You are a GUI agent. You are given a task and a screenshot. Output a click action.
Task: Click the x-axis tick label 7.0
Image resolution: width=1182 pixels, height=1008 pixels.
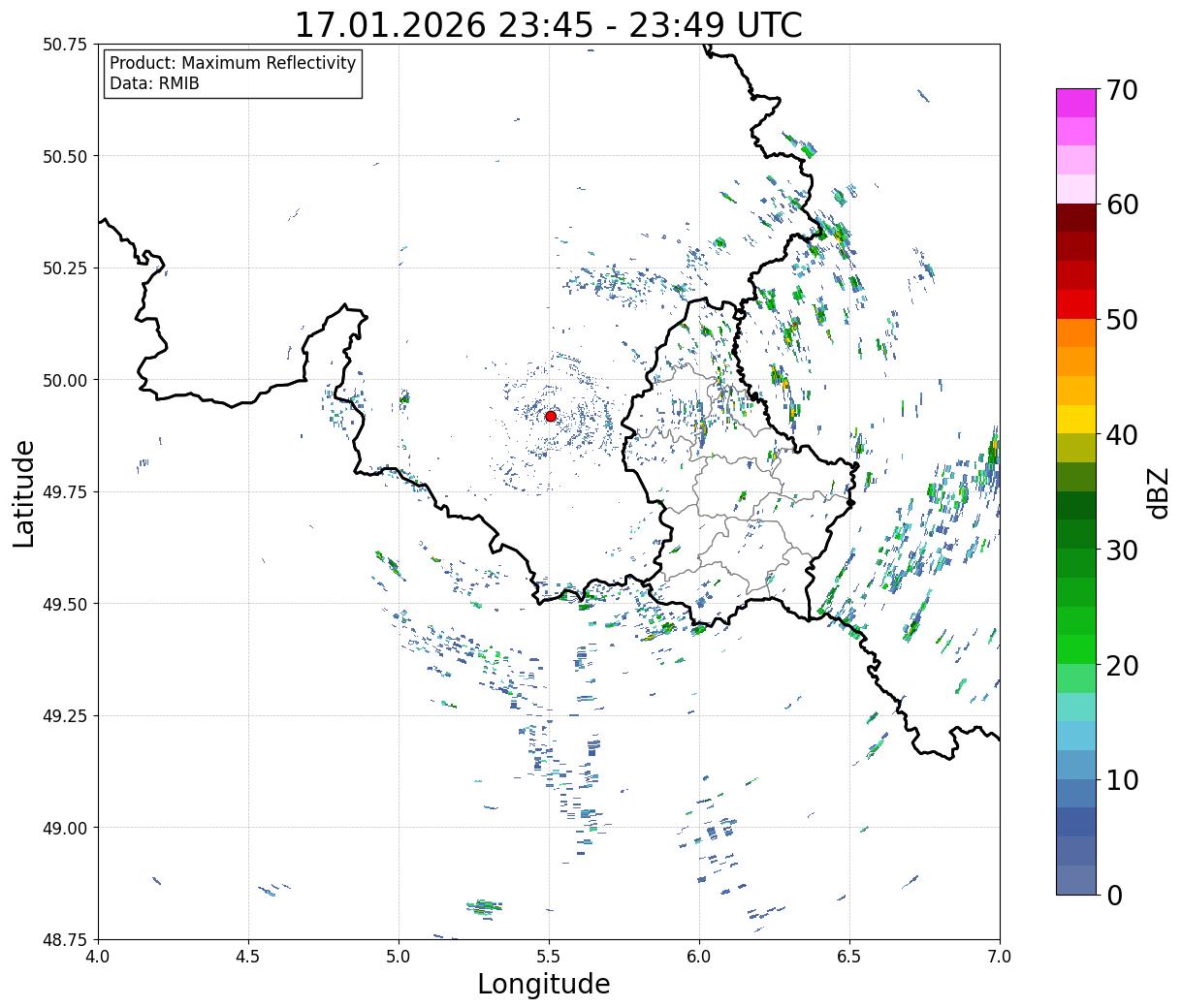(1000, 956)
